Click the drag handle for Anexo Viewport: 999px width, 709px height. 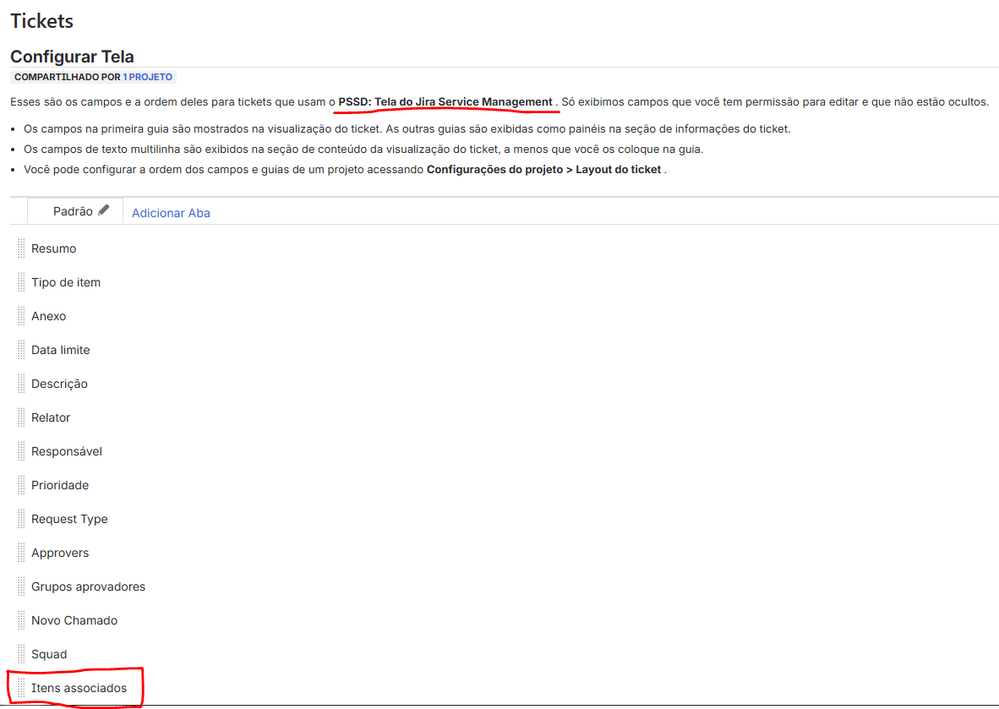point(21,316)
